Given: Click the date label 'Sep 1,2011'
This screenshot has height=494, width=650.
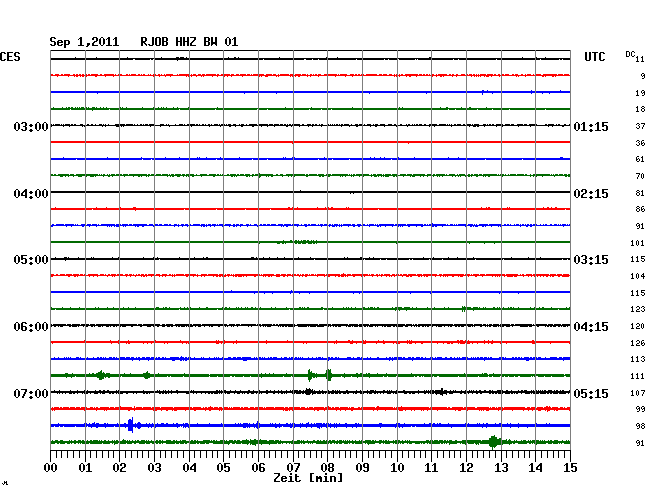Looking at the screenshot, I should [84, 42].
